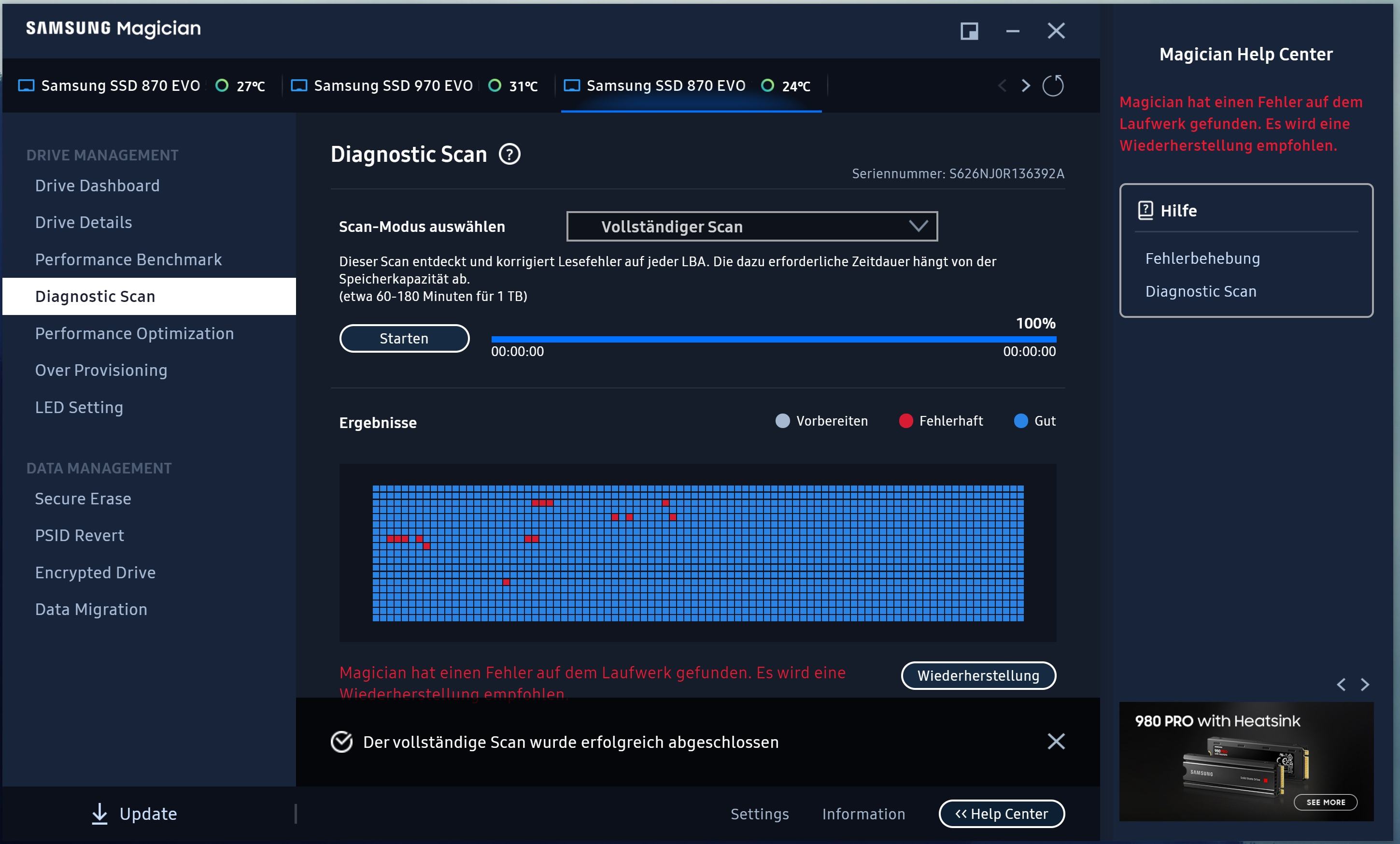Click the Wiederherstellung recovery button
1400x844 pixels.
977,675
